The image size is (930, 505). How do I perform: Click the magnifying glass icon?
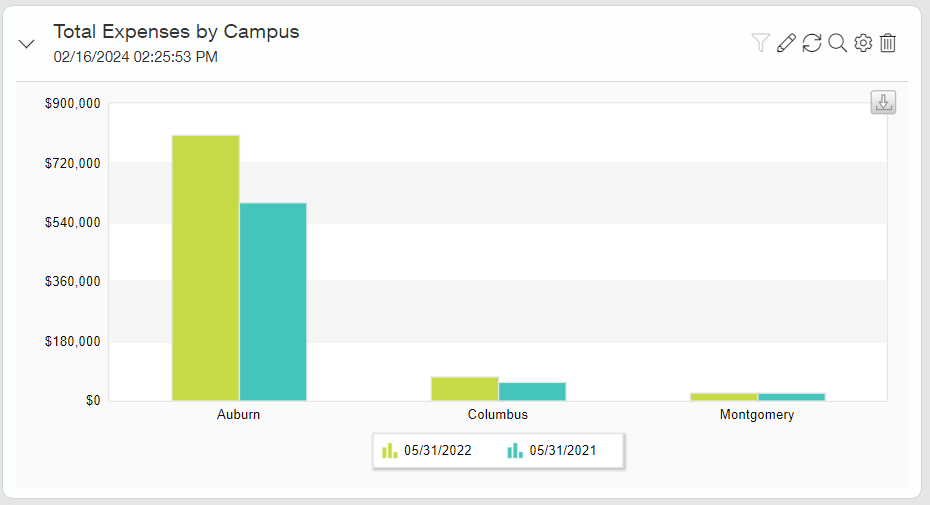tap(838, 43)
